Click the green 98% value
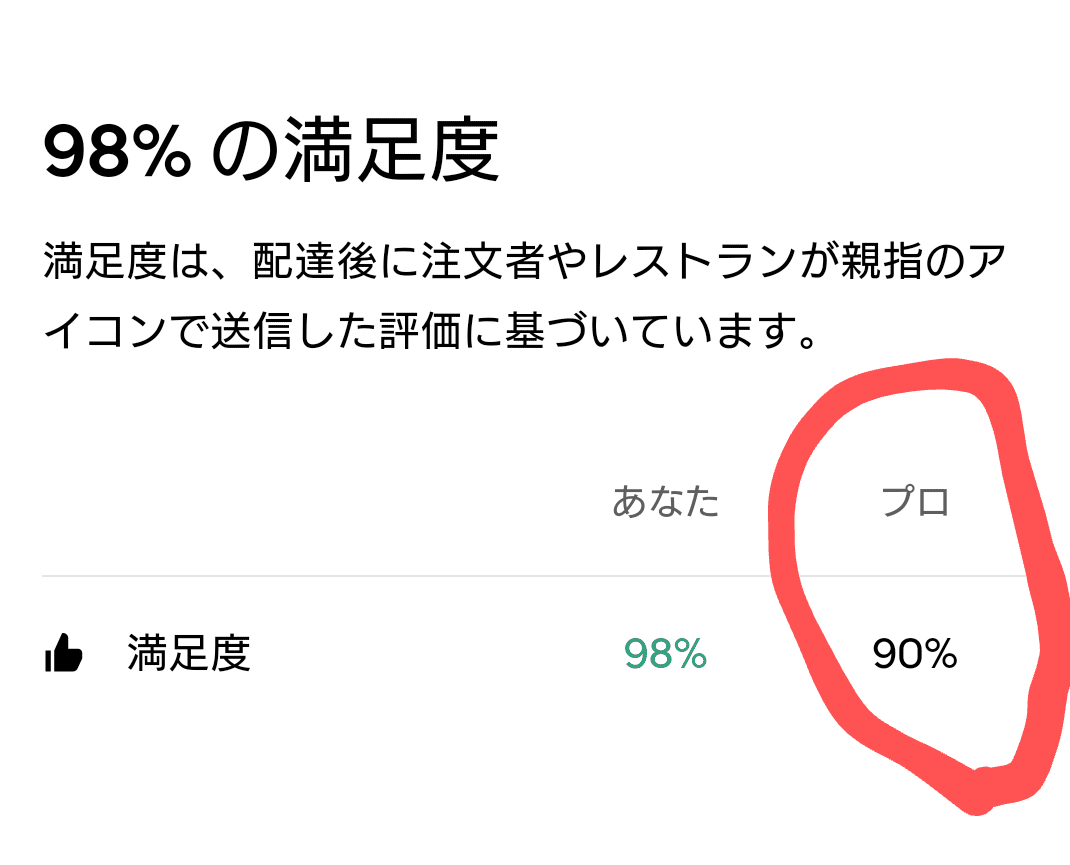 [666, 655]
